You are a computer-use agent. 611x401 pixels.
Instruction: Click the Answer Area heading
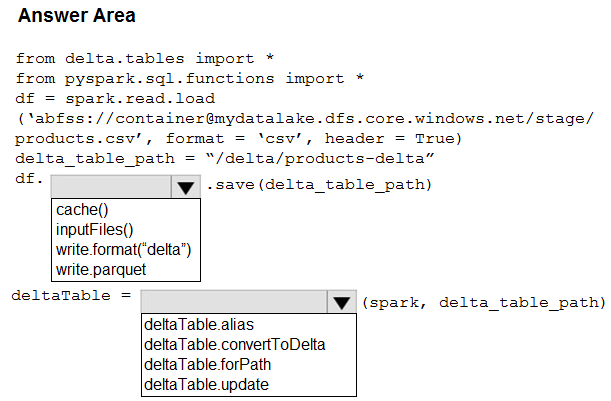click(x=77, y=16)
